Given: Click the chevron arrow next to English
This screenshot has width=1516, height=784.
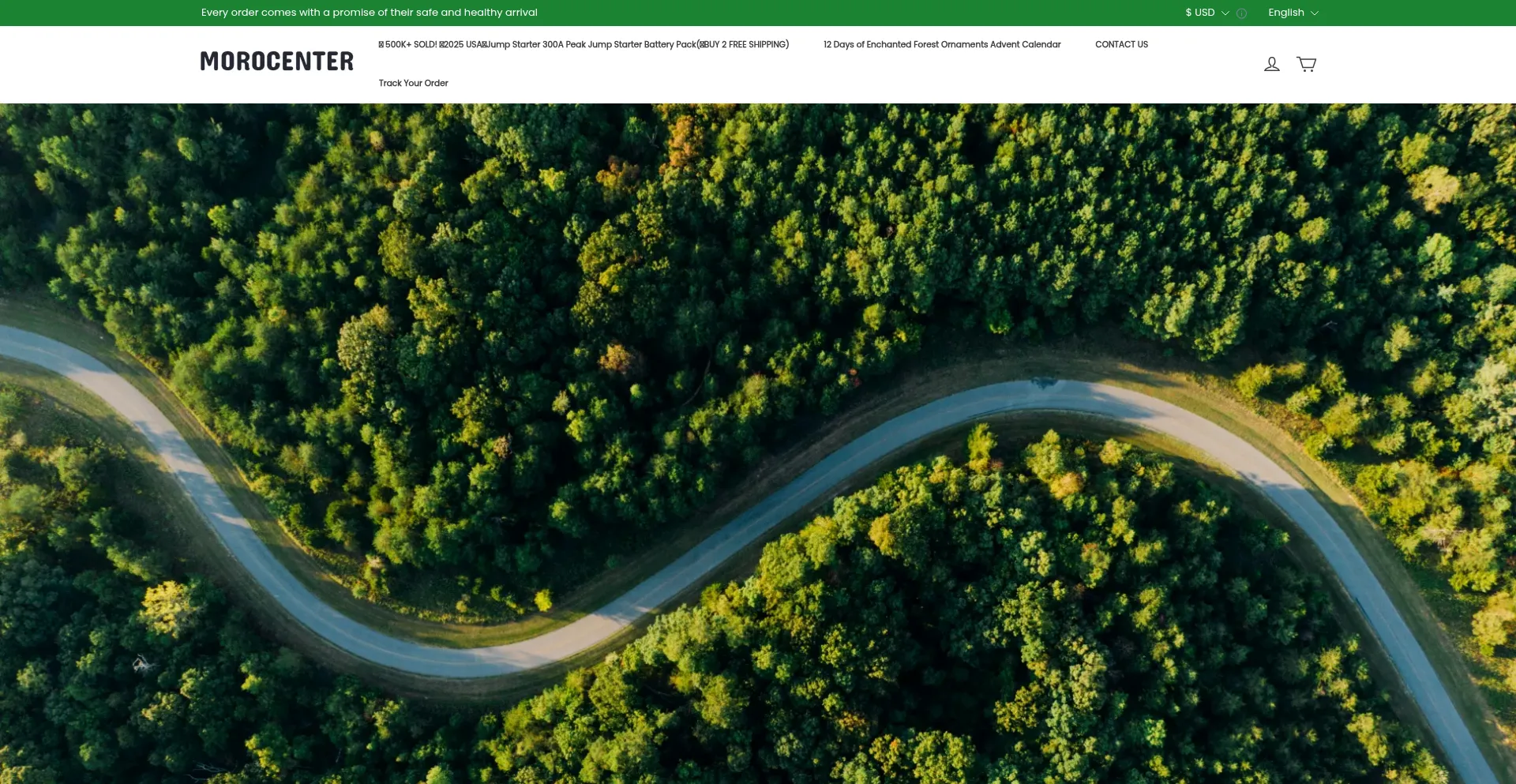Looking at the screenshot, I should tap(1315, 13).
